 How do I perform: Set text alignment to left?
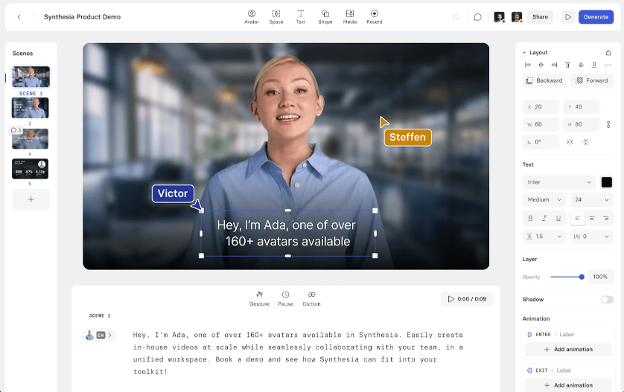[577, 218]
